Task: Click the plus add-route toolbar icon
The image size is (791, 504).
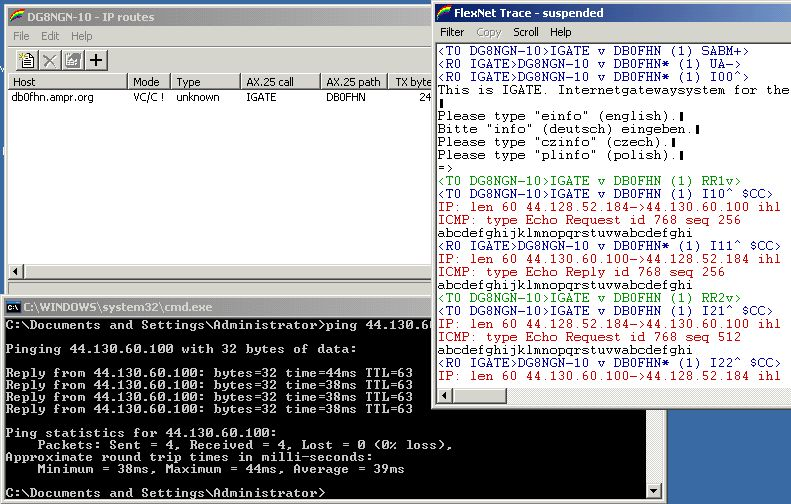Action: (96, 60)
